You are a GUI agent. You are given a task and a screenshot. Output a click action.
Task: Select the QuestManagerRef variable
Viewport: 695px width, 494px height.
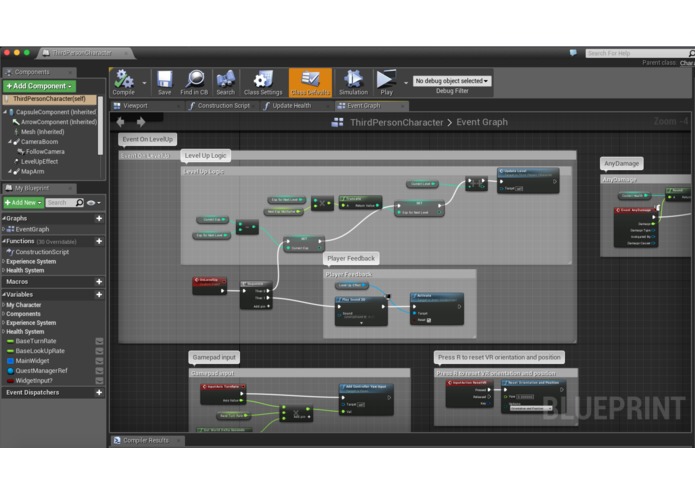(41, 371)
